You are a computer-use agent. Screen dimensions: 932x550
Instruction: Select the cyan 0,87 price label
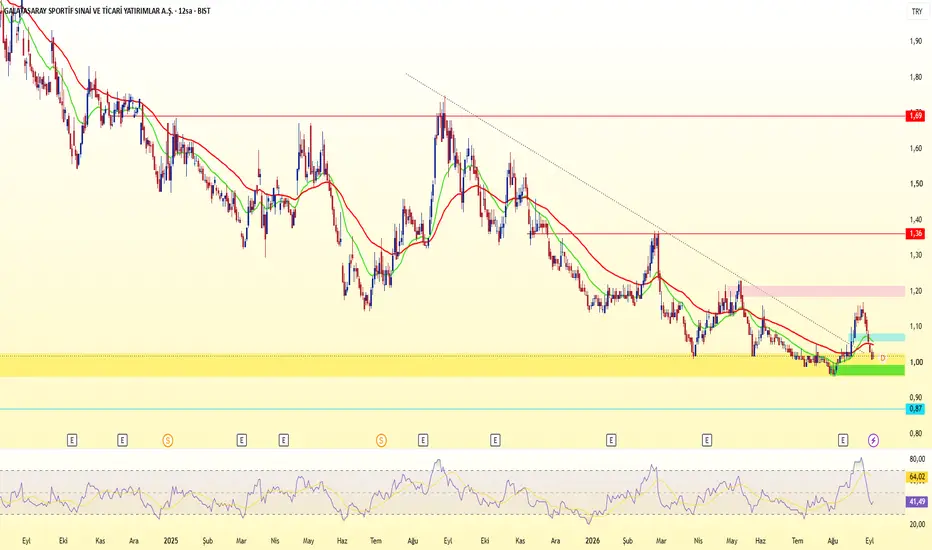[916, 408]
